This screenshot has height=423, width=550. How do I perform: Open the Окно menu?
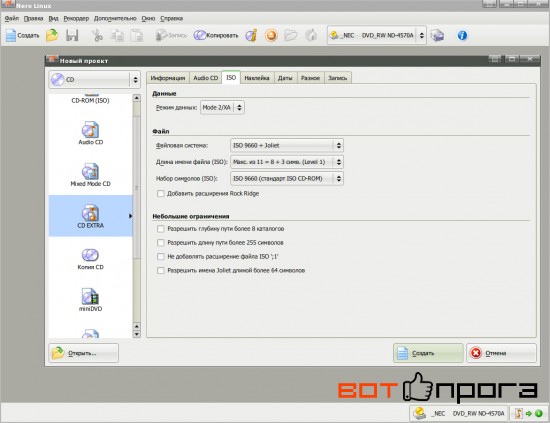pyautogui.click(x=148, y=18)
